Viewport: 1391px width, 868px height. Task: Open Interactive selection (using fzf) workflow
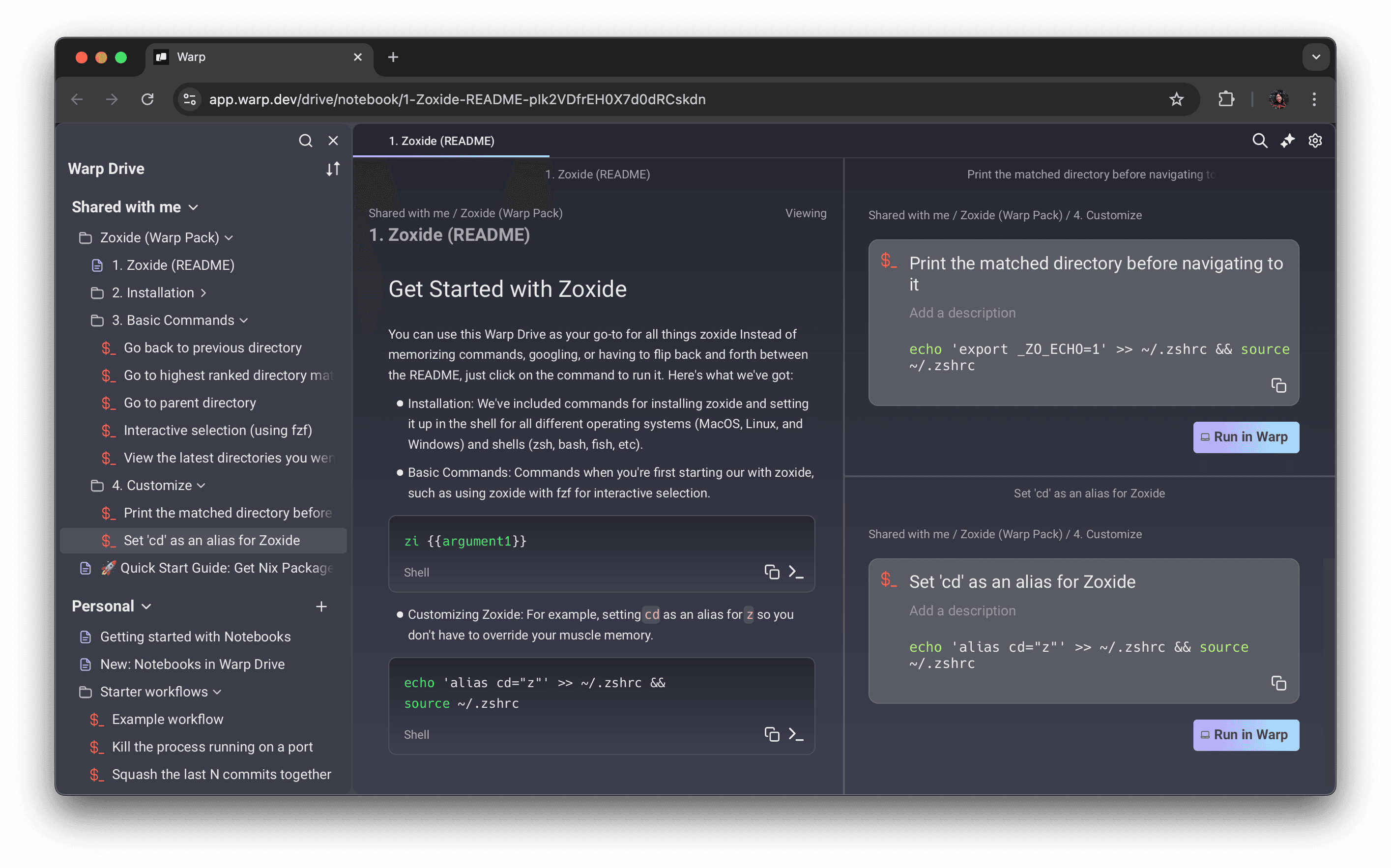[x=218, y=430]
